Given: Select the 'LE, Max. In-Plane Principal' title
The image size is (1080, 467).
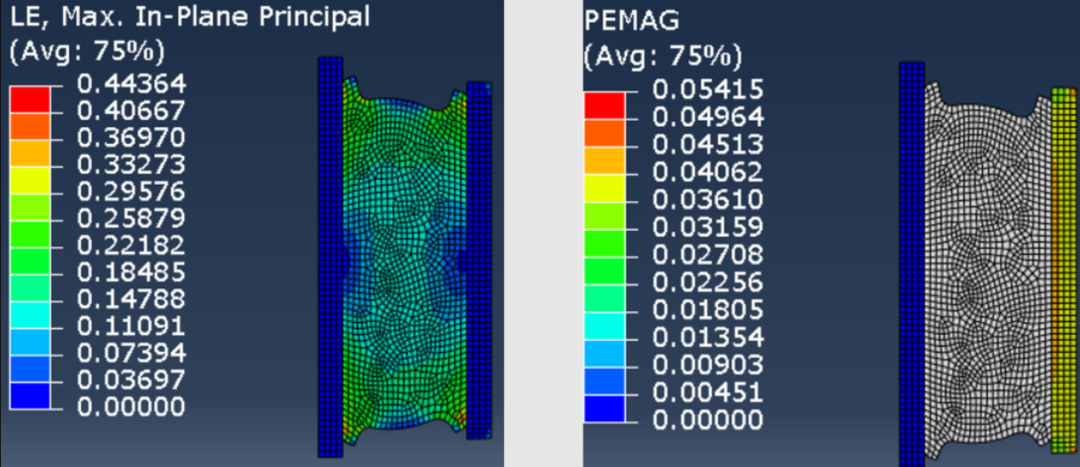Looking at the screenshot, I should 189,18.
